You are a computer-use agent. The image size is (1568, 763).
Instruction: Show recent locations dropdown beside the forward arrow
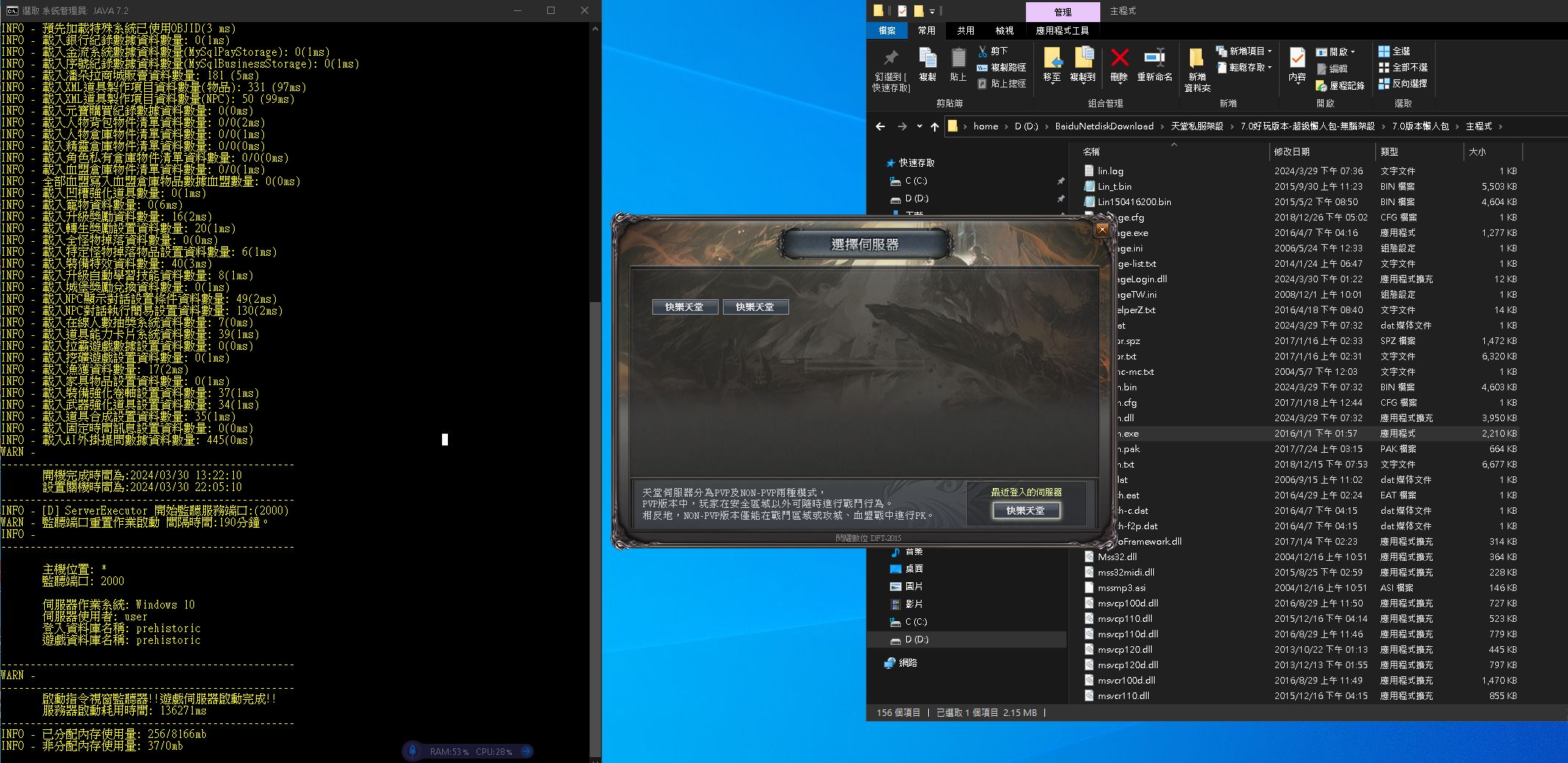coord(919,126)
